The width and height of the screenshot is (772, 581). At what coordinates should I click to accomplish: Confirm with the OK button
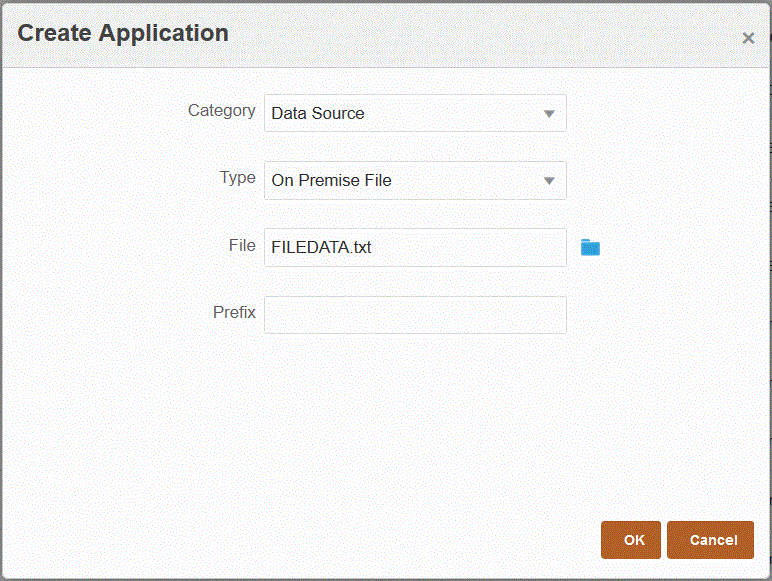coord(634,540)
